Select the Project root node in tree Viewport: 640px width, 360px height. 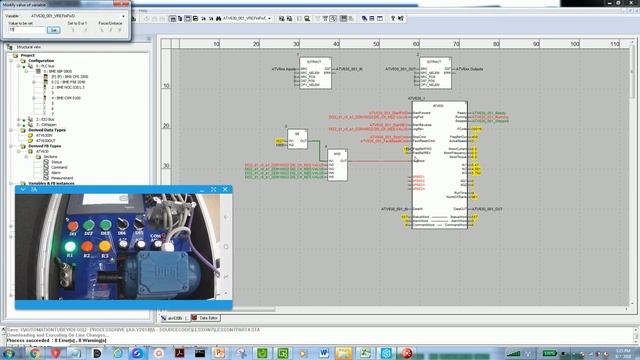(28, 55)
